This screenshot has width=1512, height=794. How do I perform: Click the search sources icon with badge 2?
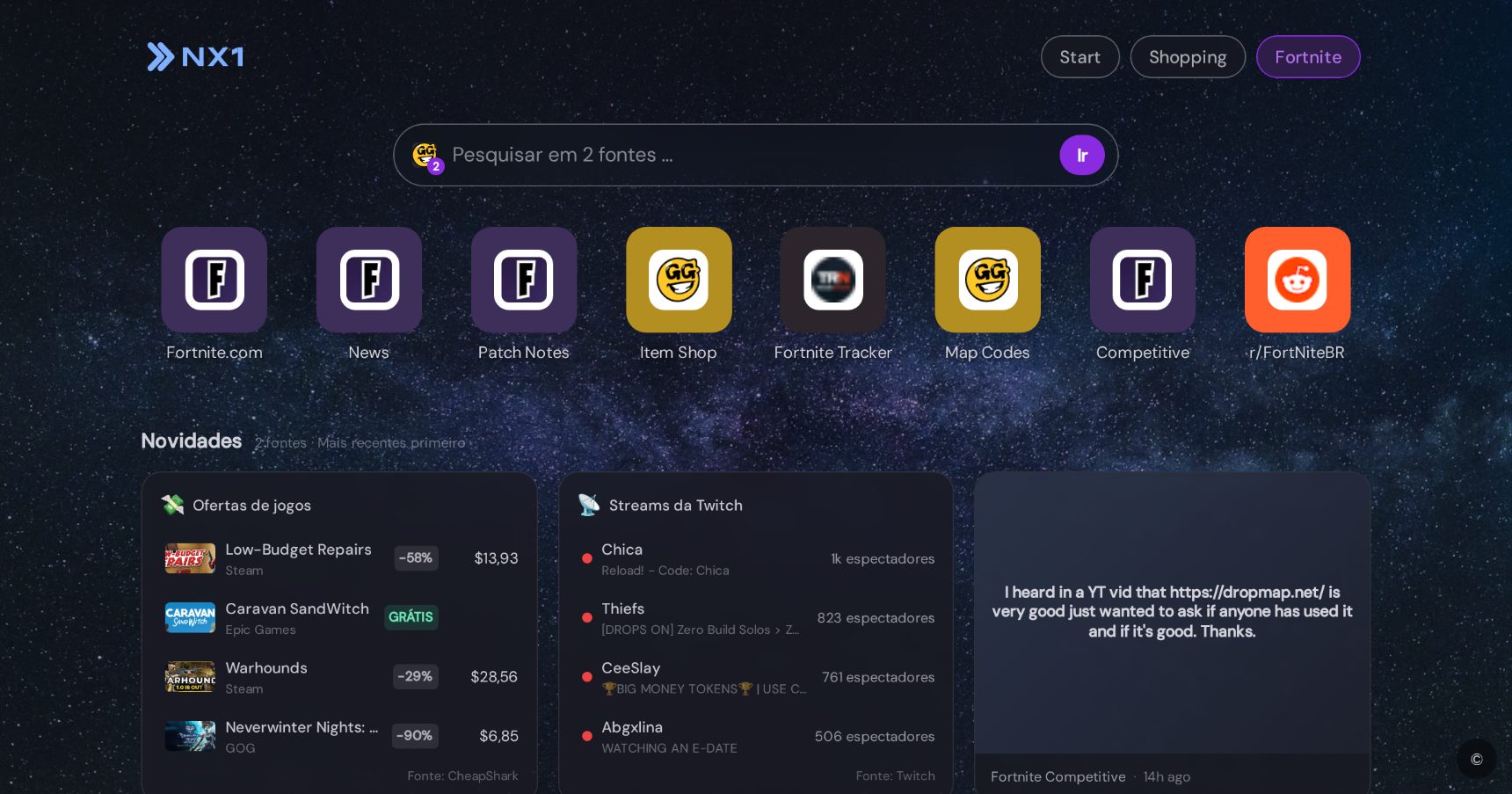[x=427, y=157]
